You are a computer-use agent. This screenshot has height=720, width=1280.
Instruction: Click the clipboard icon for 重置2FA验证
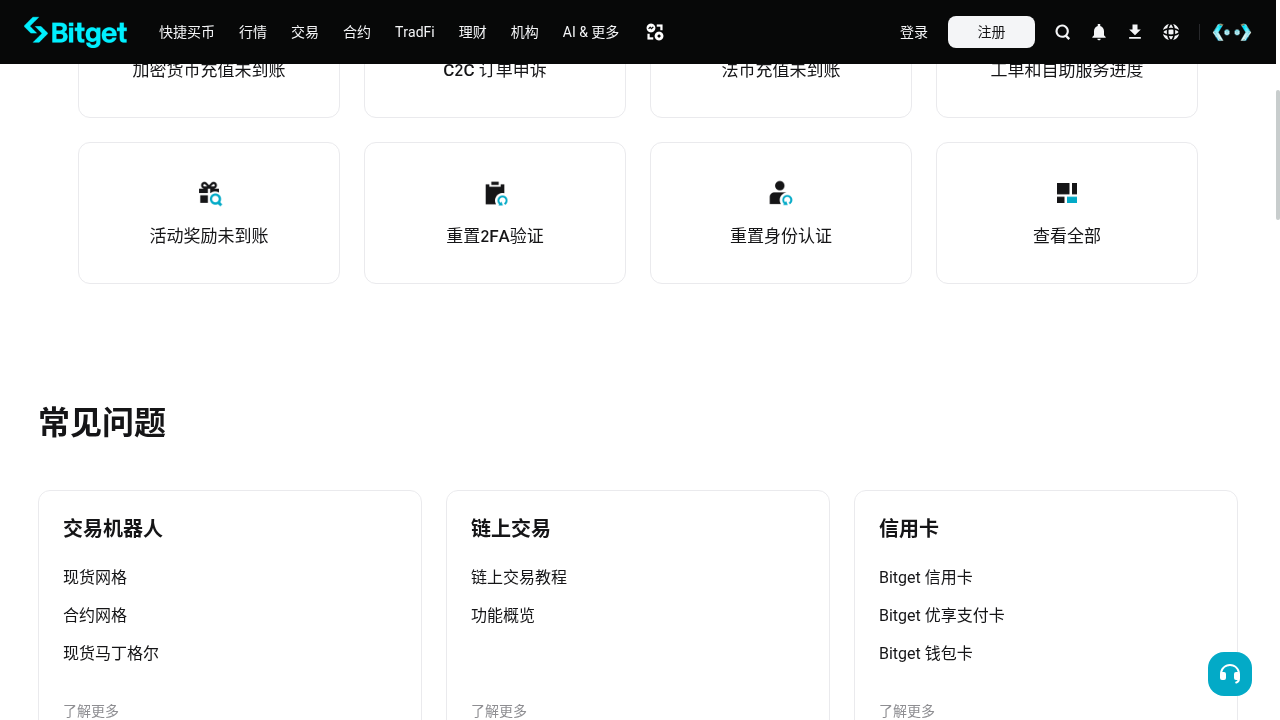495,193
